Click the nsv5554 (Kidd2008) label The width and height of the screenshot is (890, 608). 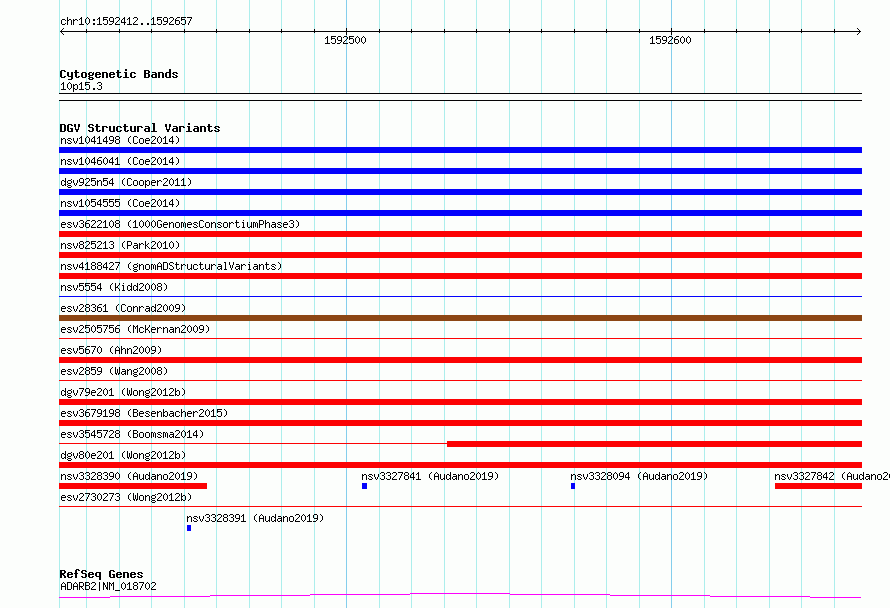[114, 287]
